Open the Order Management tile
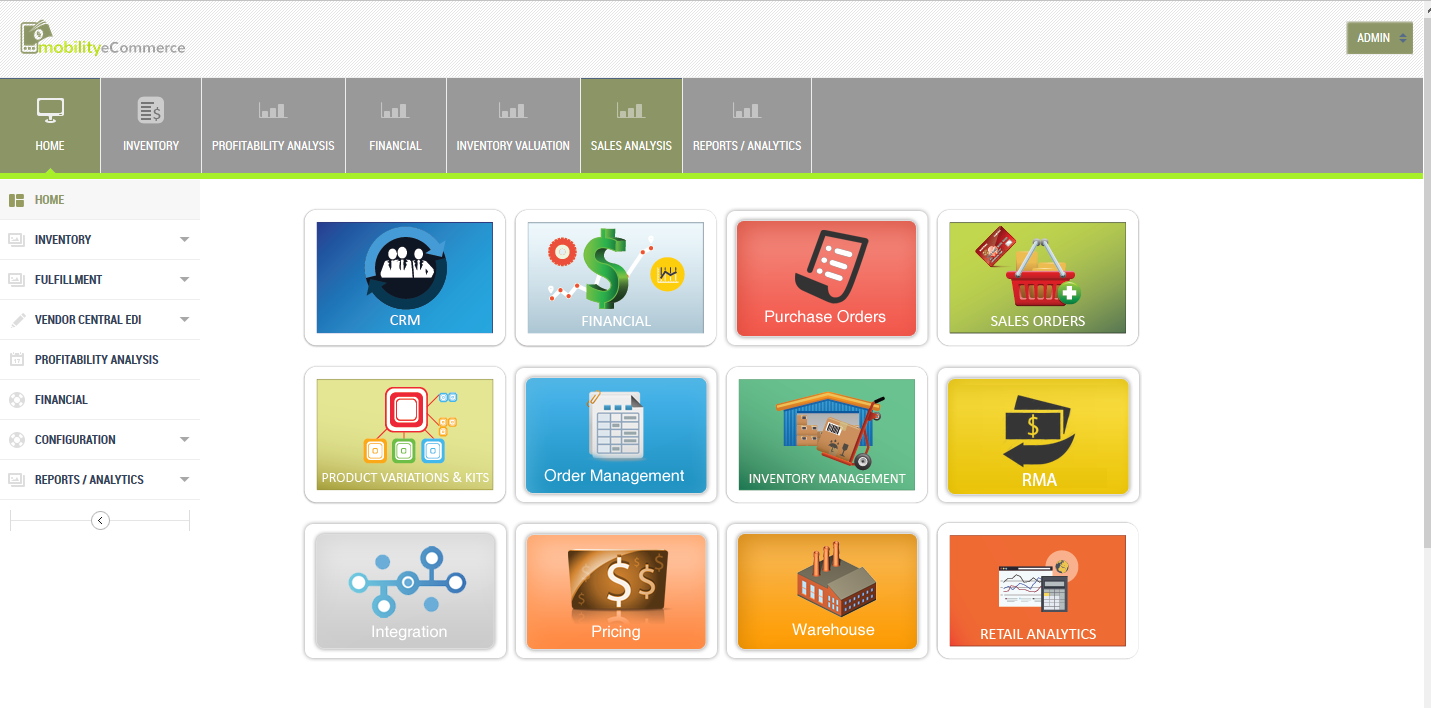Image resolution: width=1431 pixels, height=708 pixels. (x=615, y=434)
